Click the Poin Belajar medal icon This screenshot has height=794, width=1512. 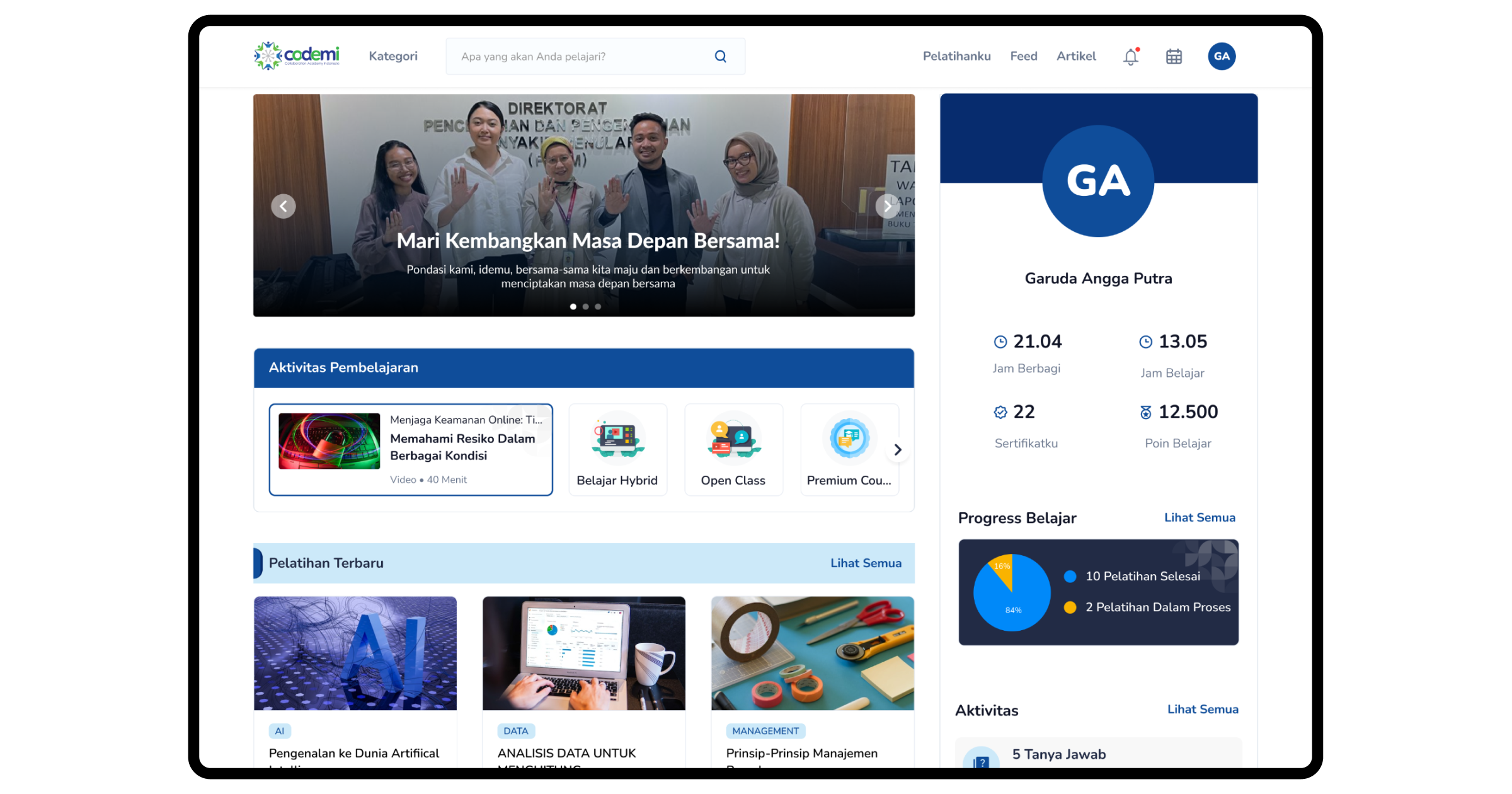pos(1146,412)
